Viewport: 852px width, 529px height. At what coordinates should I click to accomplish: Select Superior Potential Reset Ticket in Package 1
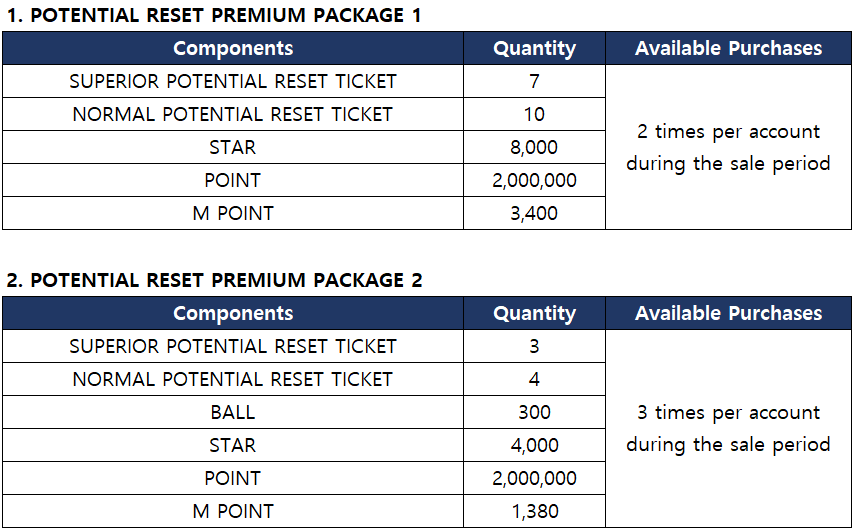pyautogui.click(x=233, y=81)
